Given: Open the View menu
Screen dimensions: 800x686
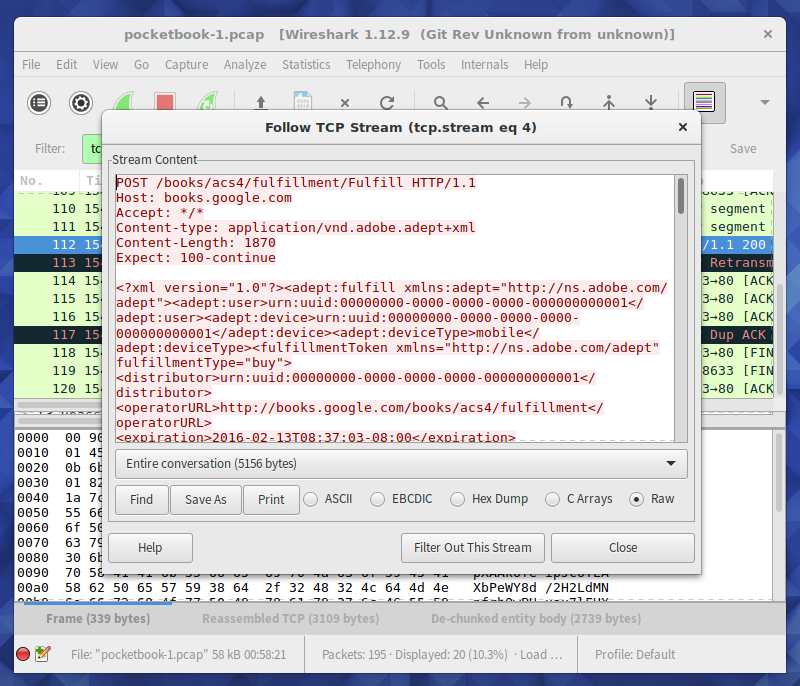Looking at the screenshot, I should (x=105, y=65).
